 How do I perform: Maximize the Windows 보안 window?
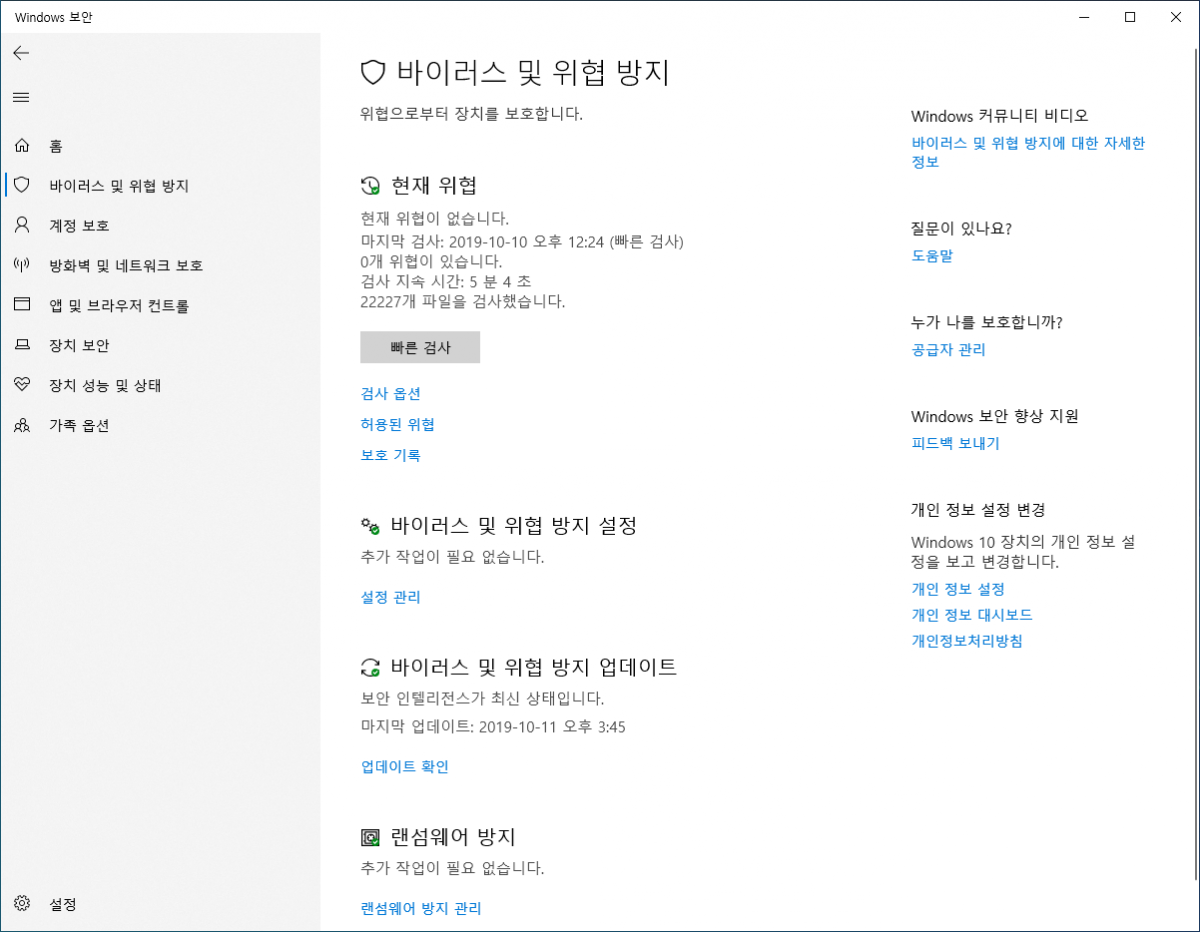pos(1130,17)
